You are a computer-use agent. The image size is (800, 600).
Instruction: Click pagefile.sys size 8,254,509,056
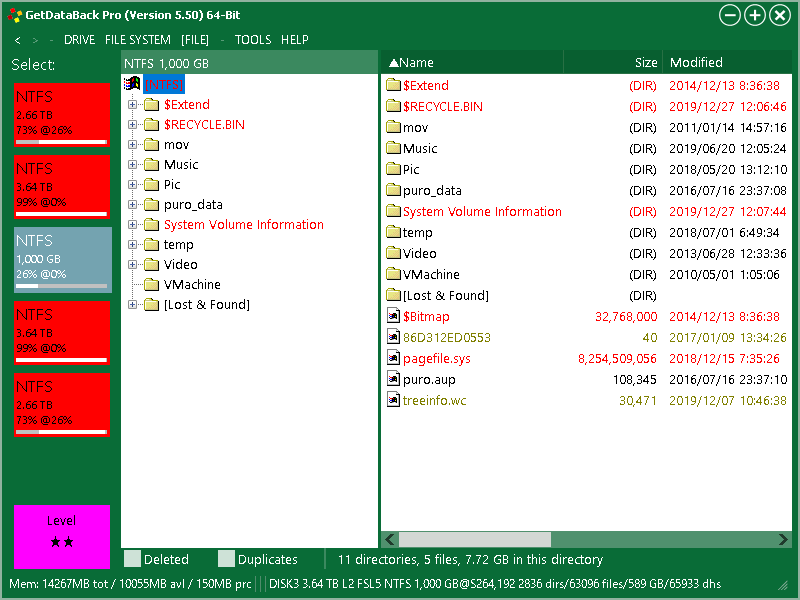[x=617, y=358]
